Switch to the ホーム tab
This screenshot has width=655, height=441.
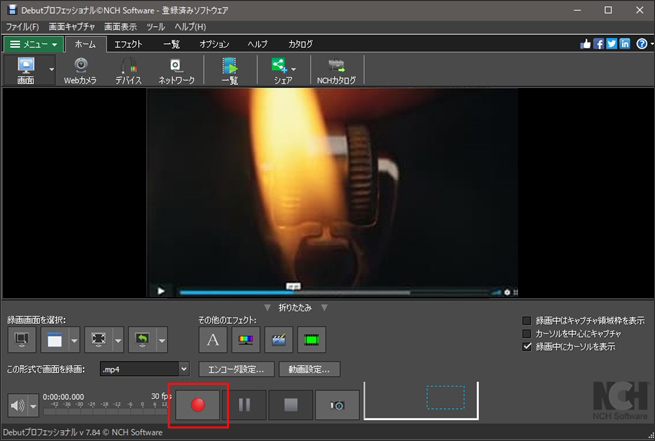point(85,44)
